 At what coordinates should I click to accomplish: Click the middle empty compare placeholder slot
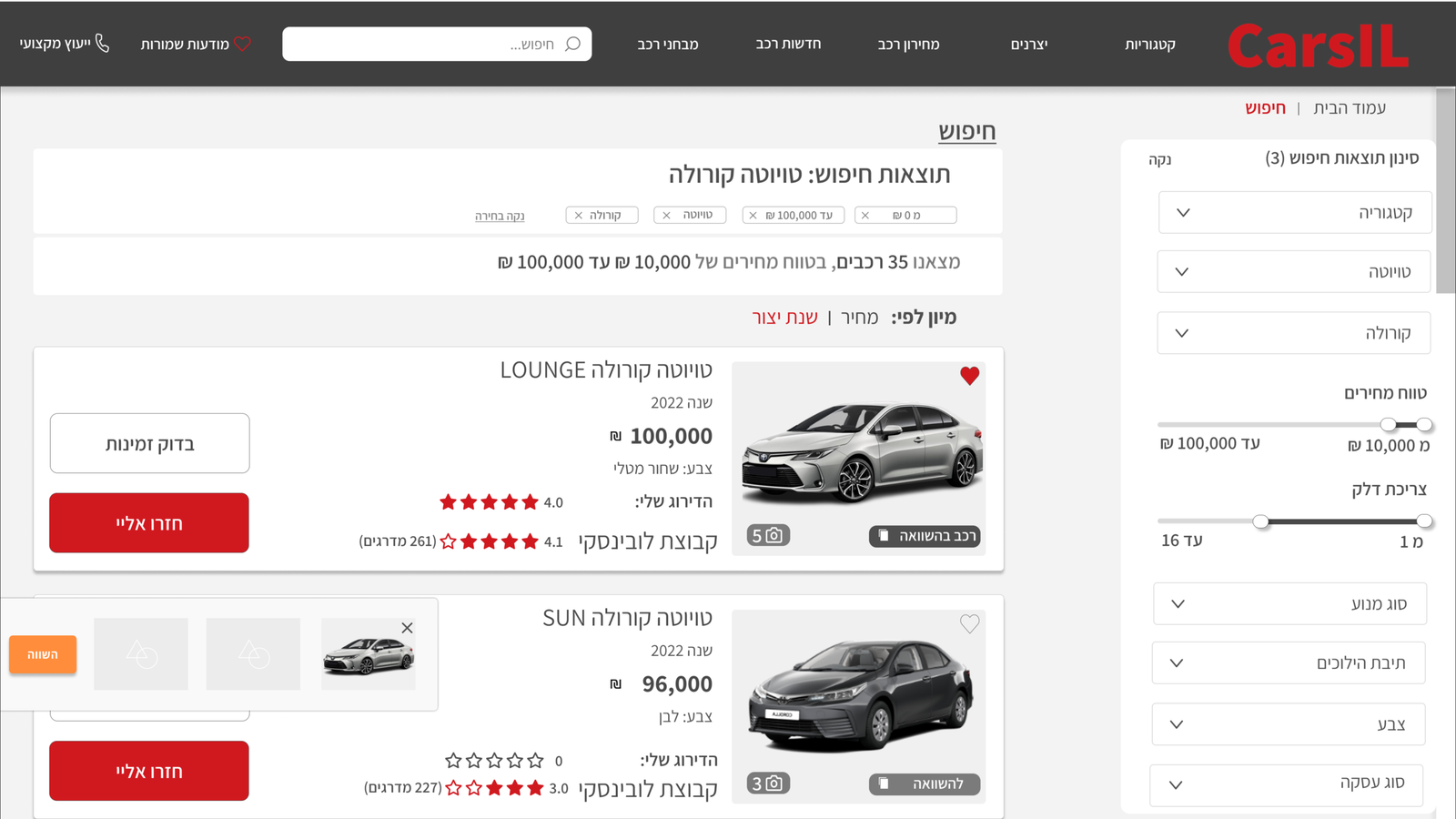[x=253, y=653]
